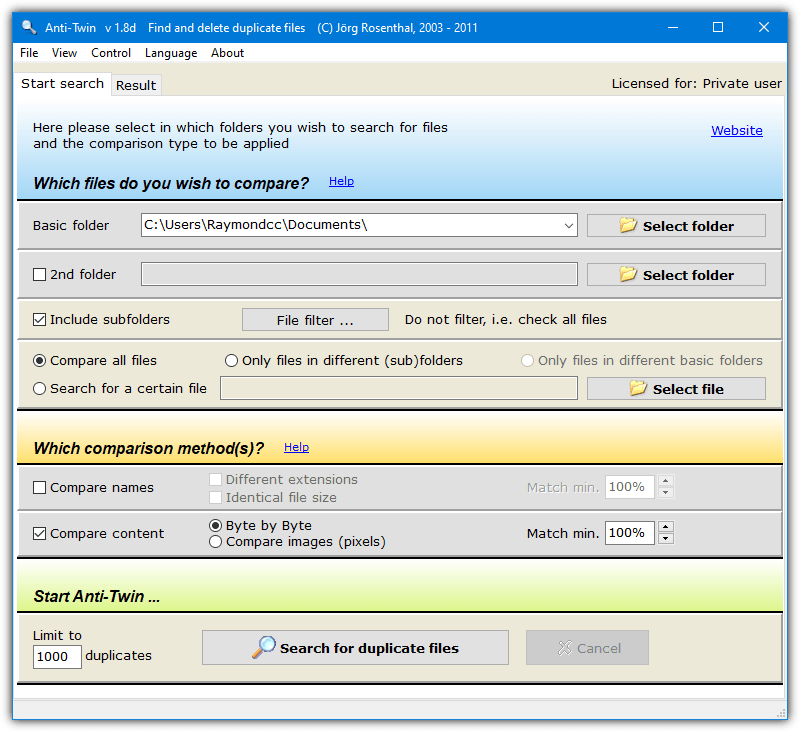Open Help for Which files to compare

pos(341,181)
